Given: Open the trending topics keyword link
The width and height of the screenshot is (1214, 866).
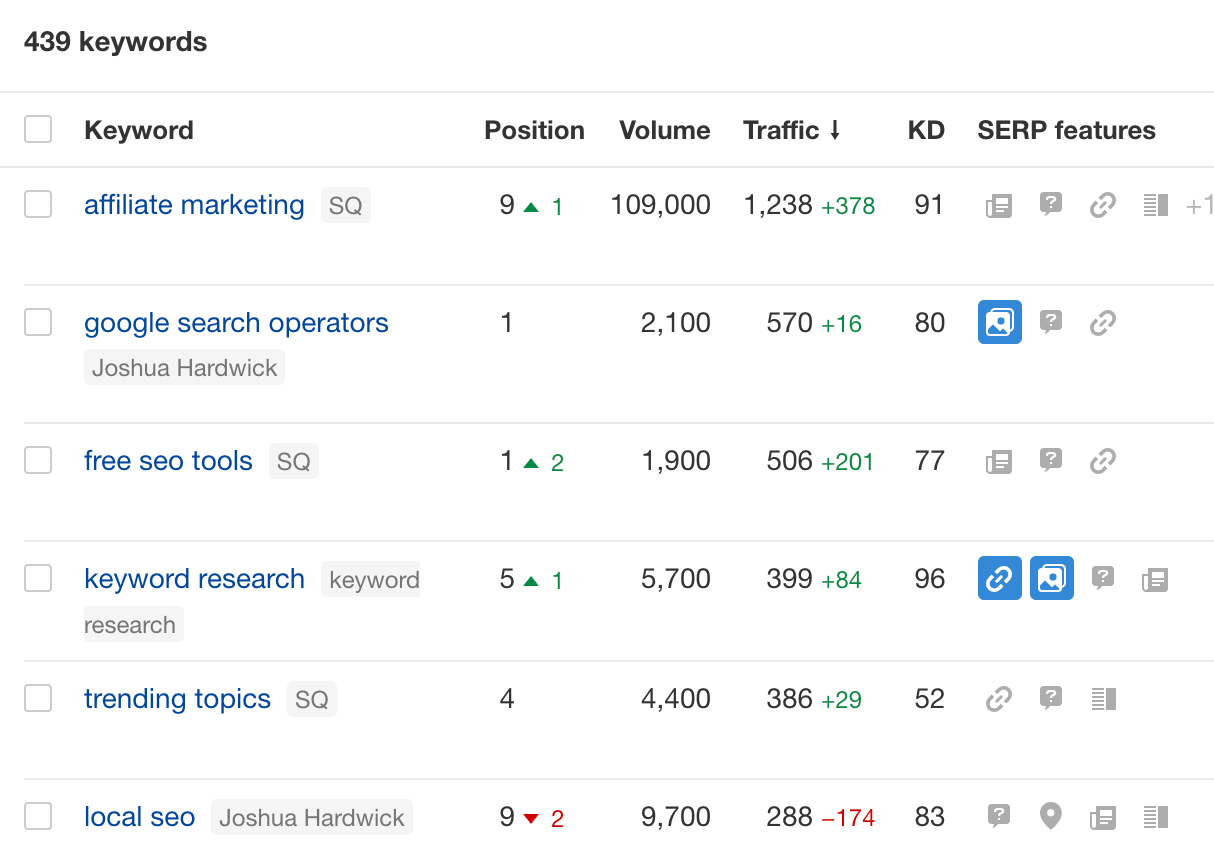Looking at the screenshot, I should [177, 699].
